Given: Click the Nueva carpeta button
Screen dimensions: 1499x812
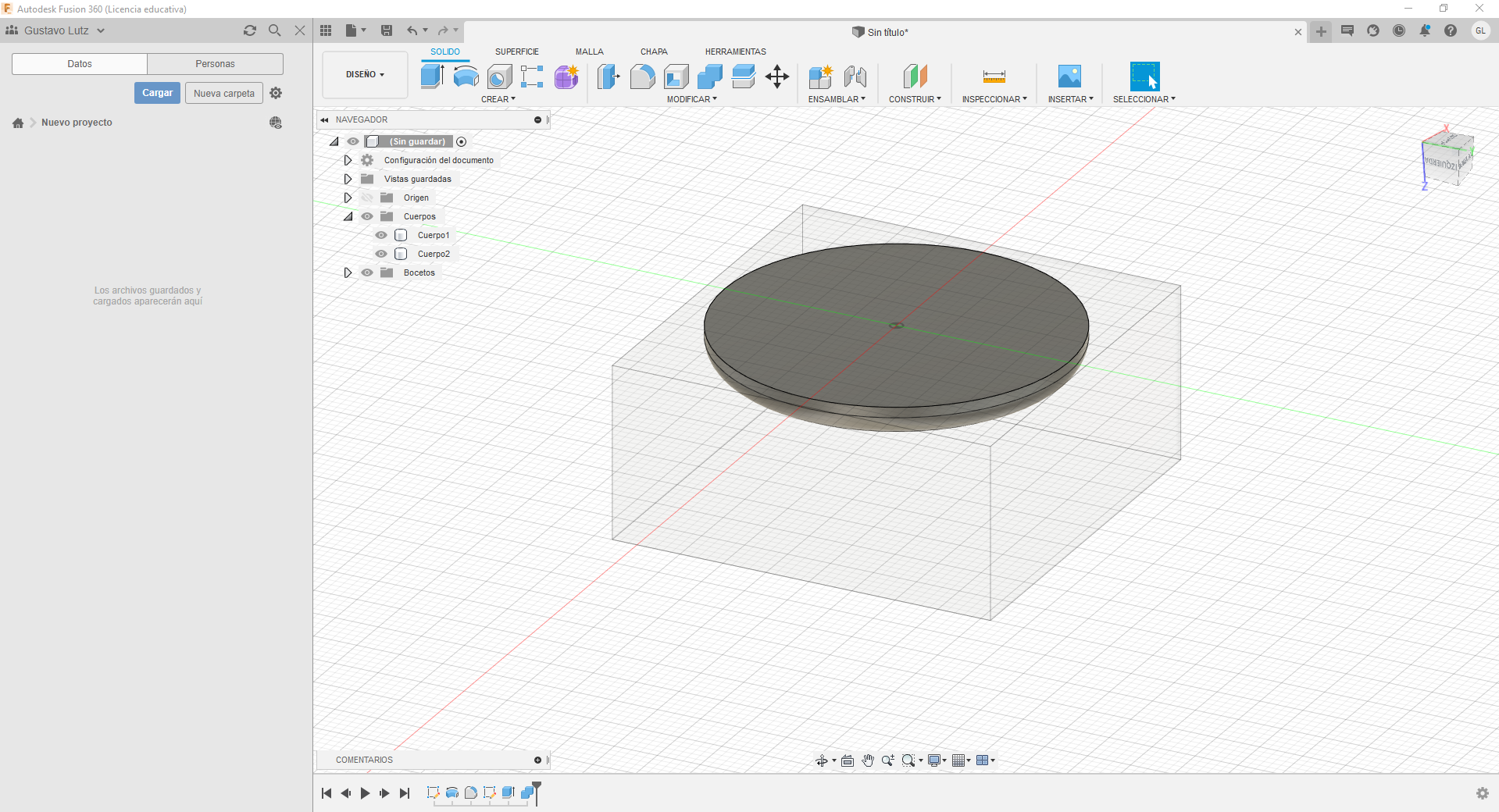Looking at the screenshot, I should coord(224,93).
